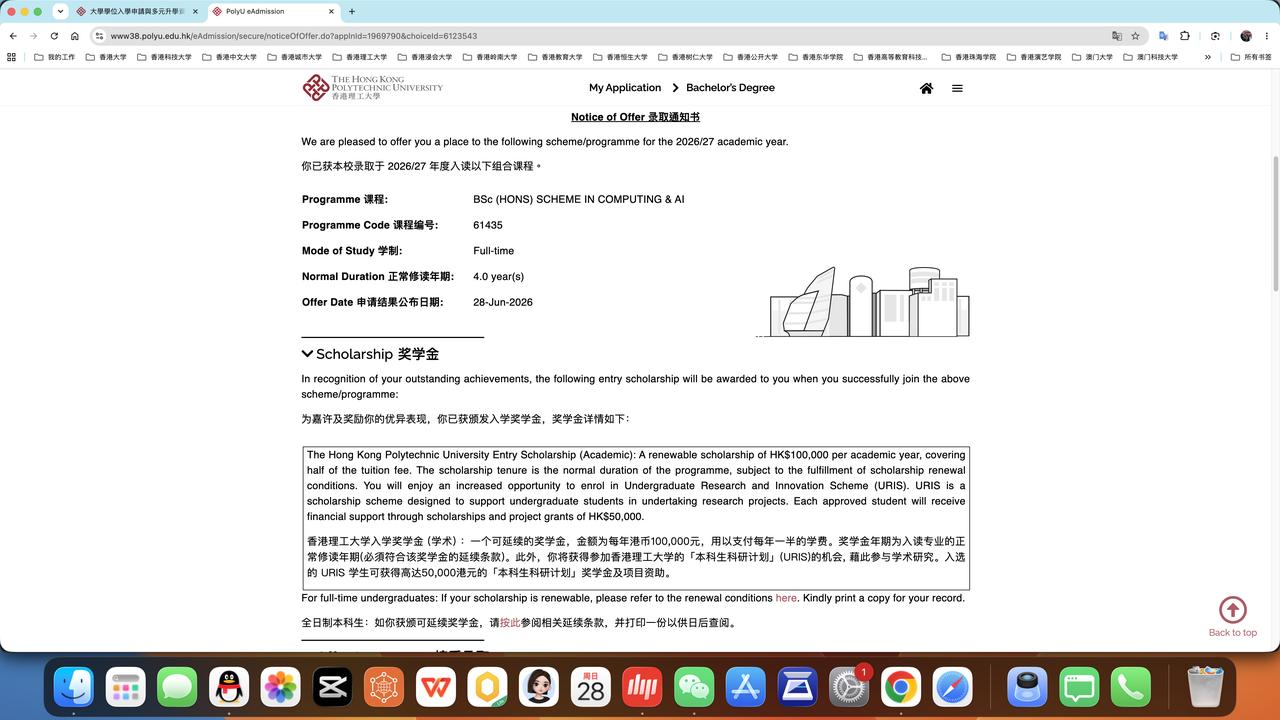
Task: Open the 澳门科技大学 bookmark folder
Action: [1150, 57]
